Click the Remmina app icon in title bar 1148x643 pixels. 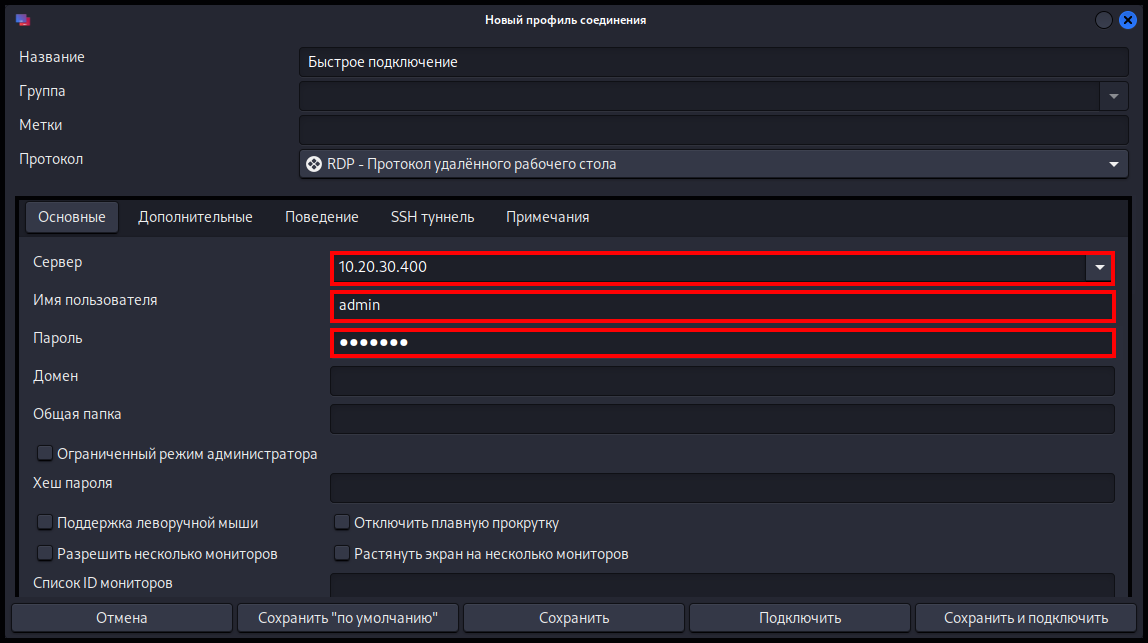pyautogui.click(x=23, y=20)
